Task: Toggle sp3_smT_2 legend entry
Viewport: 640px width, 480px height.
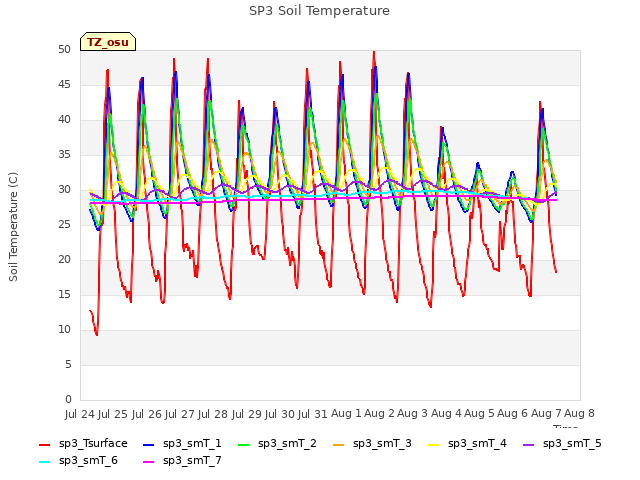Action: pos(278,444)
